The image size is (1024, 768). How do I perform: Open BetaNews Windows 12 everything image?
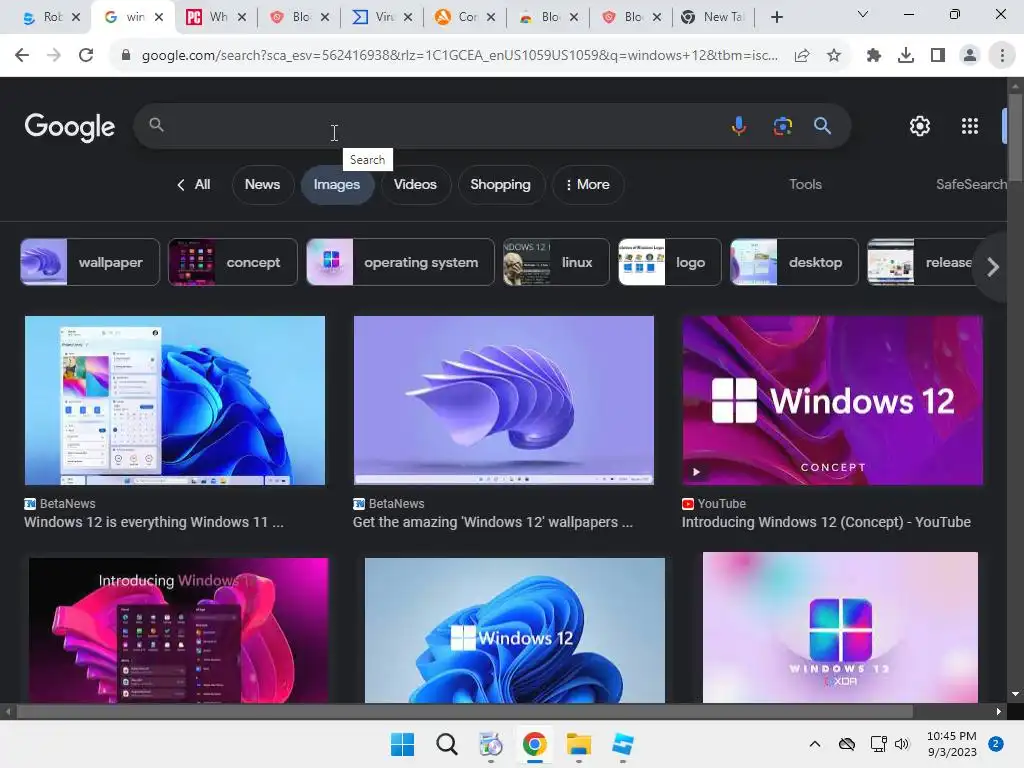(175, 400)
